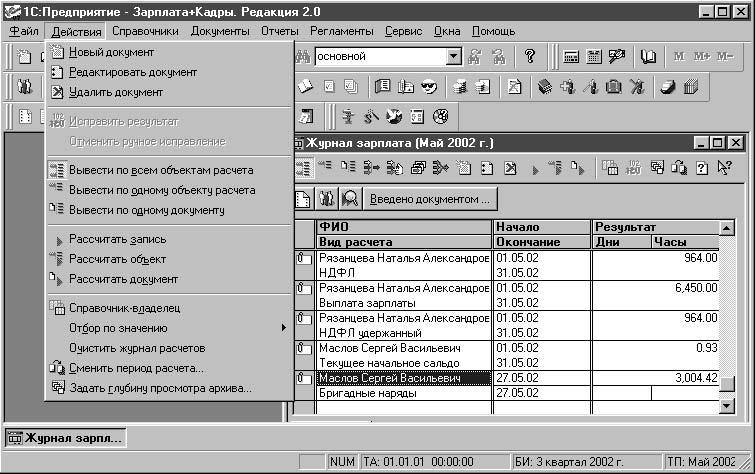This screenshot has width=755, height=474.
Task: Click the people icon beside Введено документом
Action: (327, 198)
